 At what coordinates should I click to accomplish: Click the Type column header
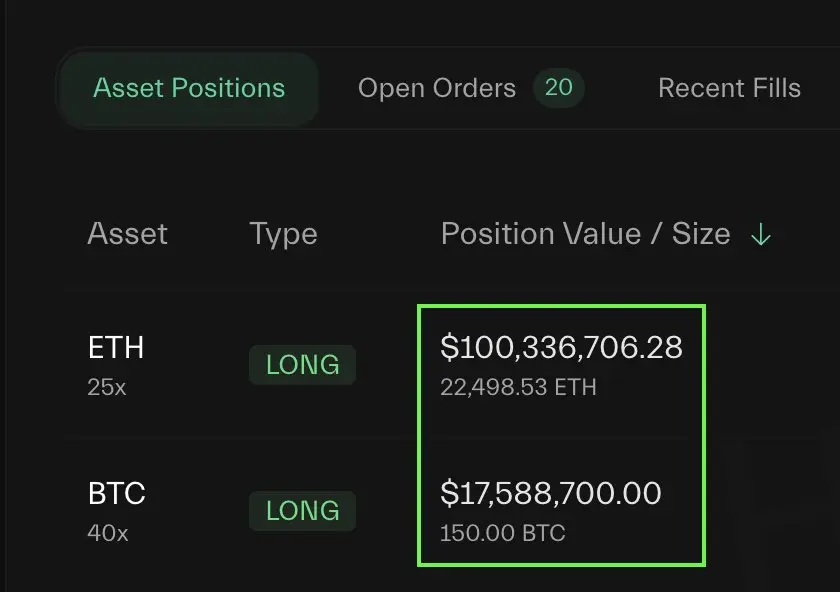point(283,235)
